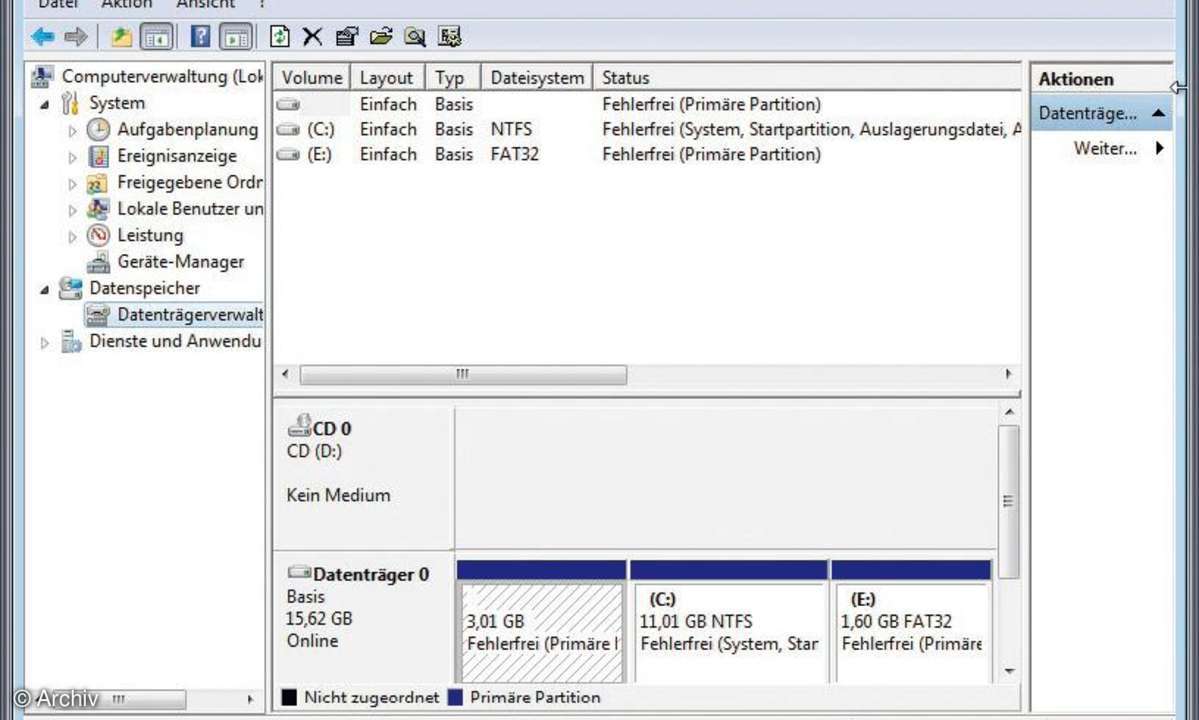
Task: Click the magnifier explore icon in toolbar
Action: pos(415,36)
